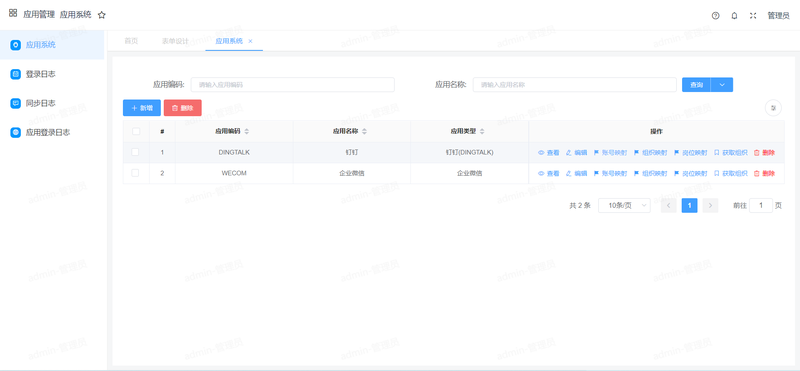Switch to the 表单设计 tab
Screen dimensions: 800x371
coord(175,41)
